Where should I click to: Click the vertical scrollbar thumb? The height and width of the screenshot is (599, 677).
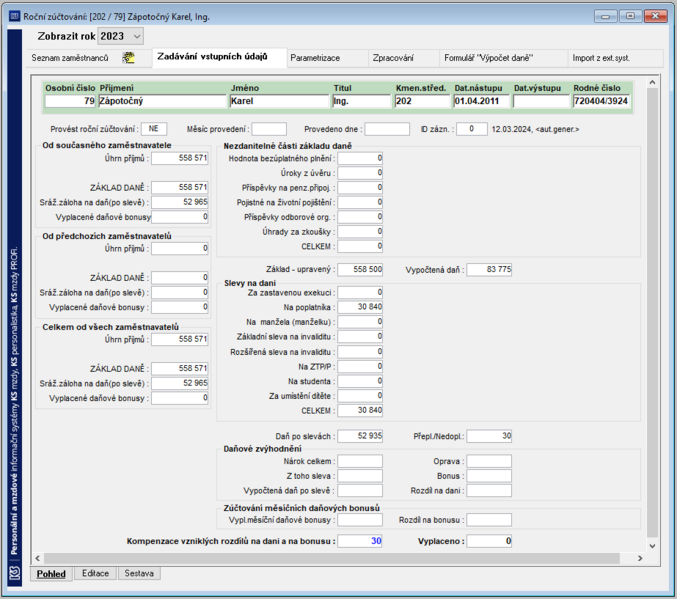[x=652, y=313]
